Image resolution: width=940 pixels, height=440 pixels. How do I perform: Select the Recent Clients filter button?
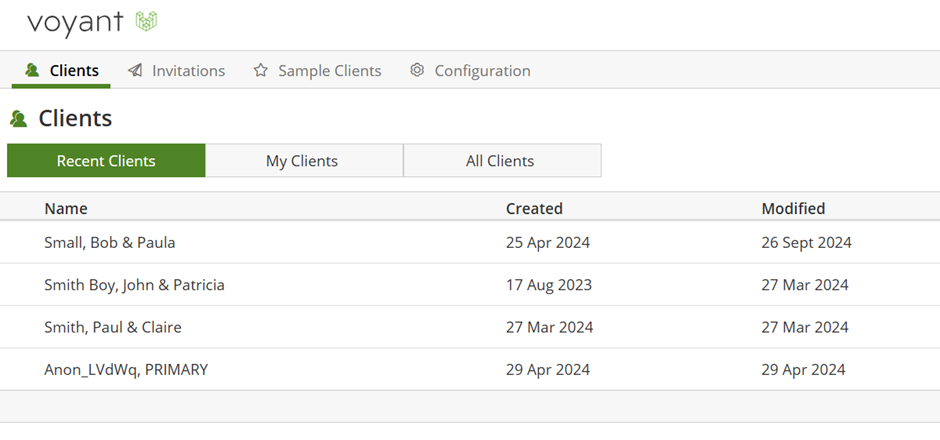click(x=106, y=161)
